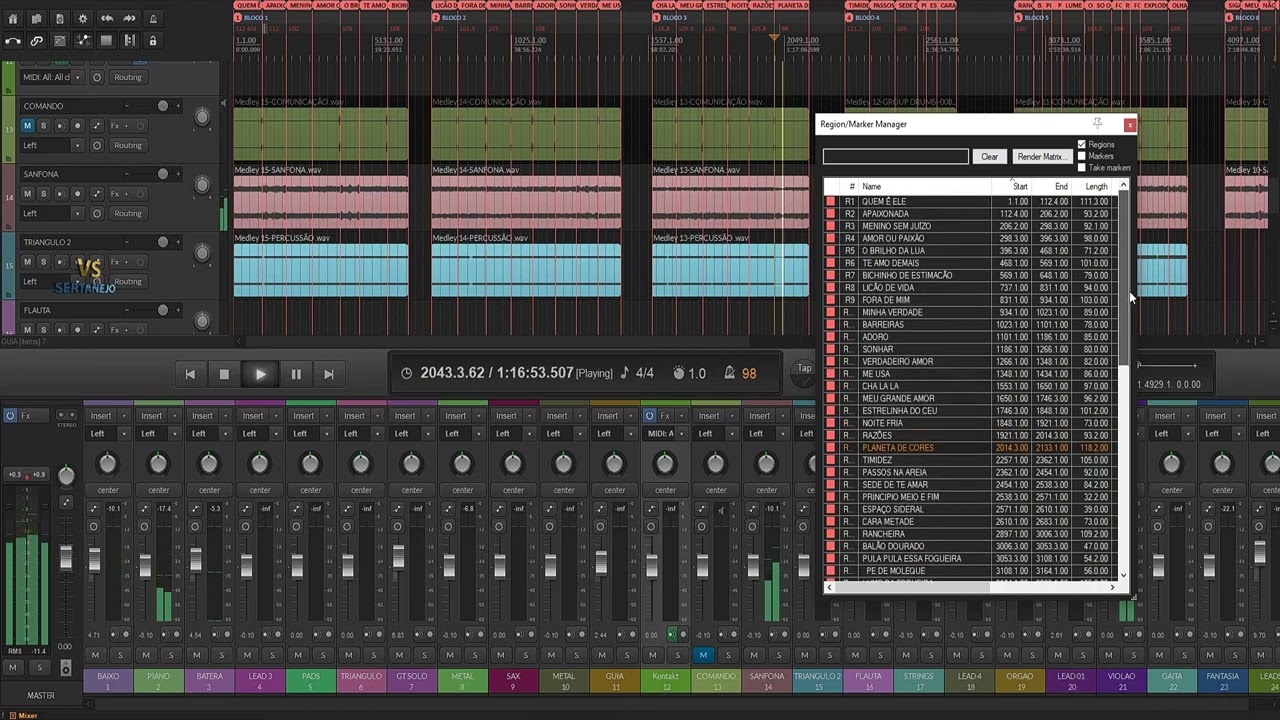Screen dimensions: 1280x720
Task: Click the redo arrow in the toolbar
Action: pos(130,18)
